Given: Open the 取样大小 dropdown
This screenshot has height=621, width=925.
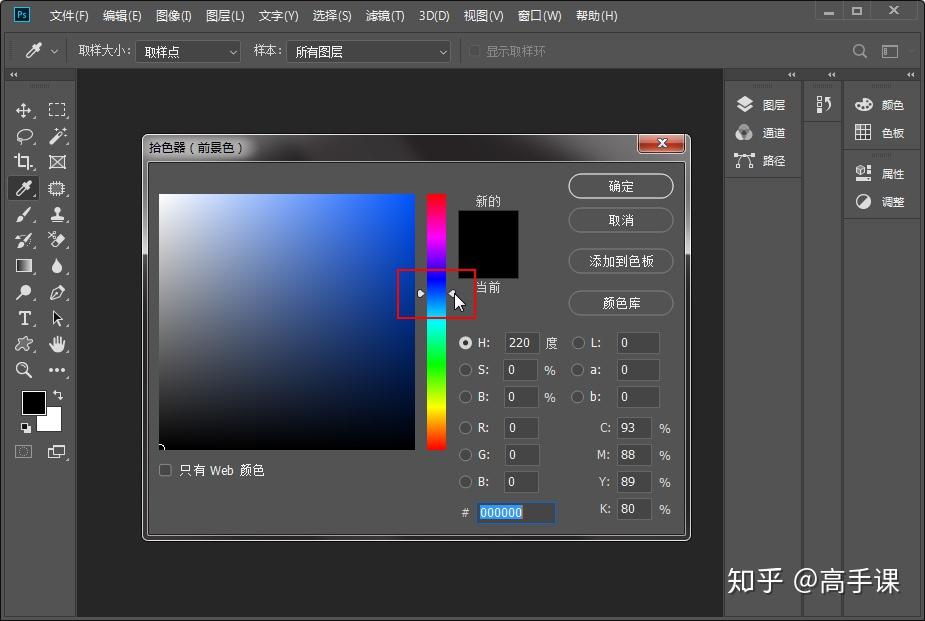Looking at the screenshot, I should (x=188, y=52).
